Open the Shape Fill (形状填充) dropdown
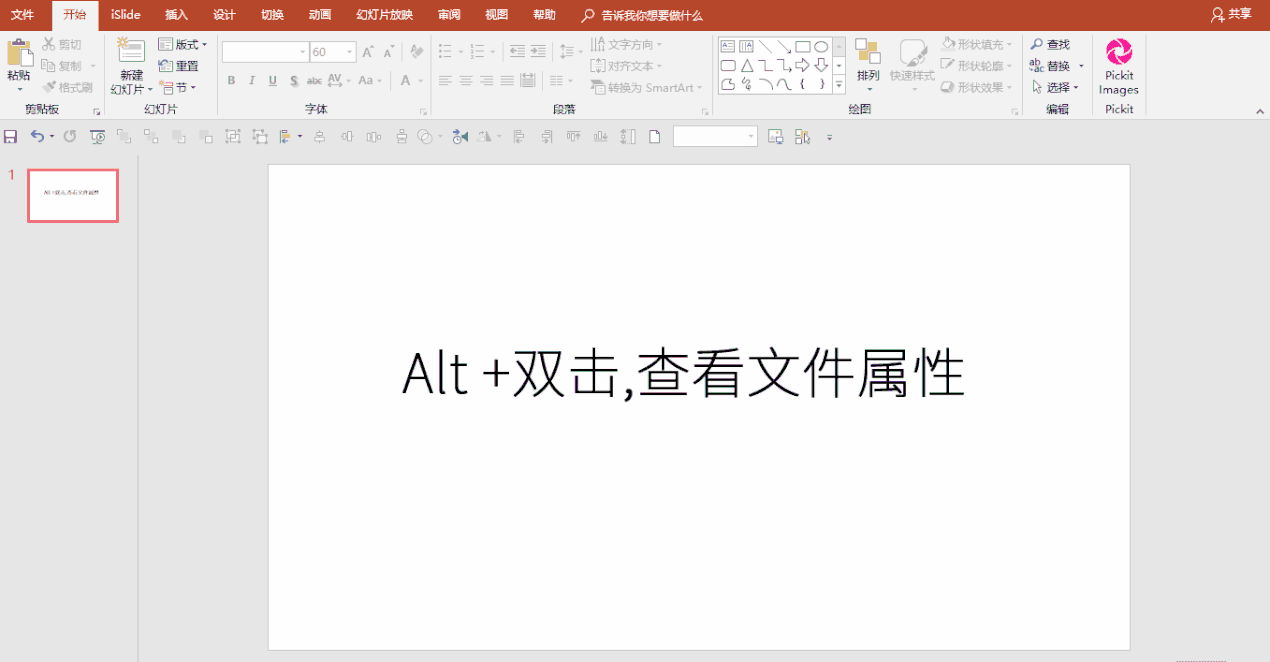The width and height of the screenshot is (1270, 662). click(x=976, y=44)
